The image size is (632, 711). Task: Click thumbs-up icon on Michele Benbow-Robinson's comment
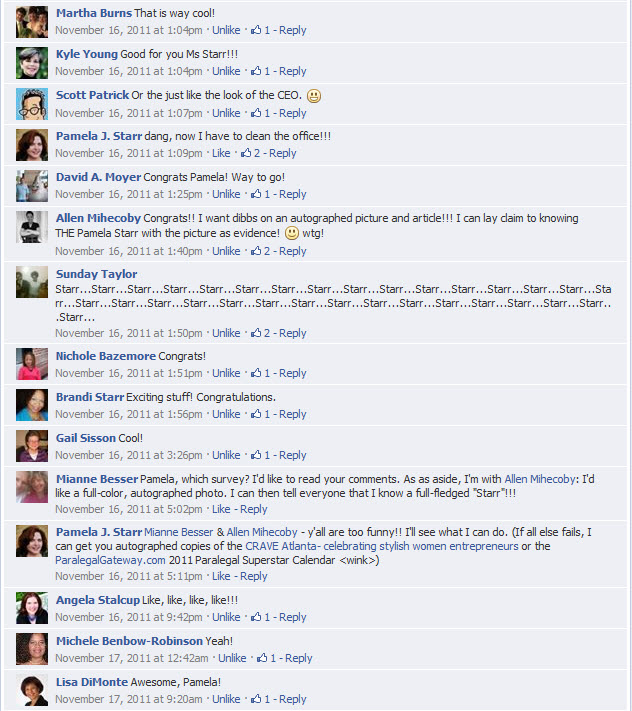click(262, 658)
